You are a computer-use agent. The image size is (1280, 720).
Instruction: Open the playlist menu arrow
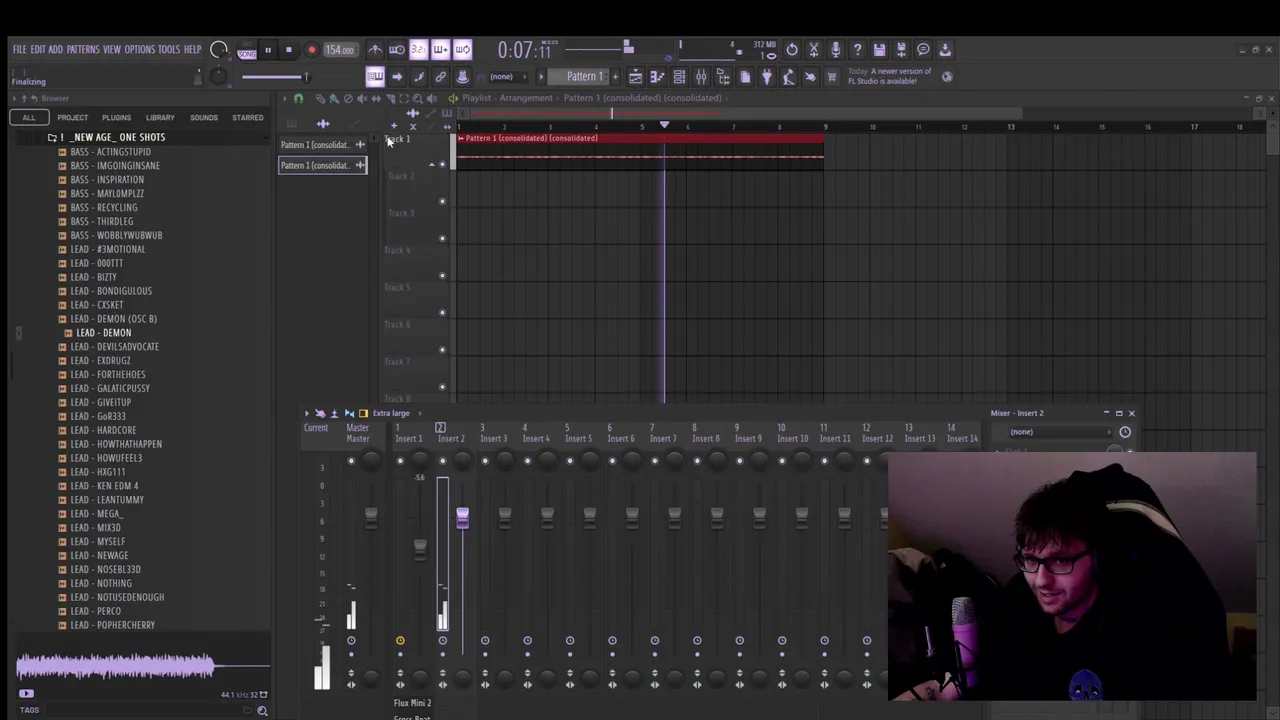[x=284, y=98]
